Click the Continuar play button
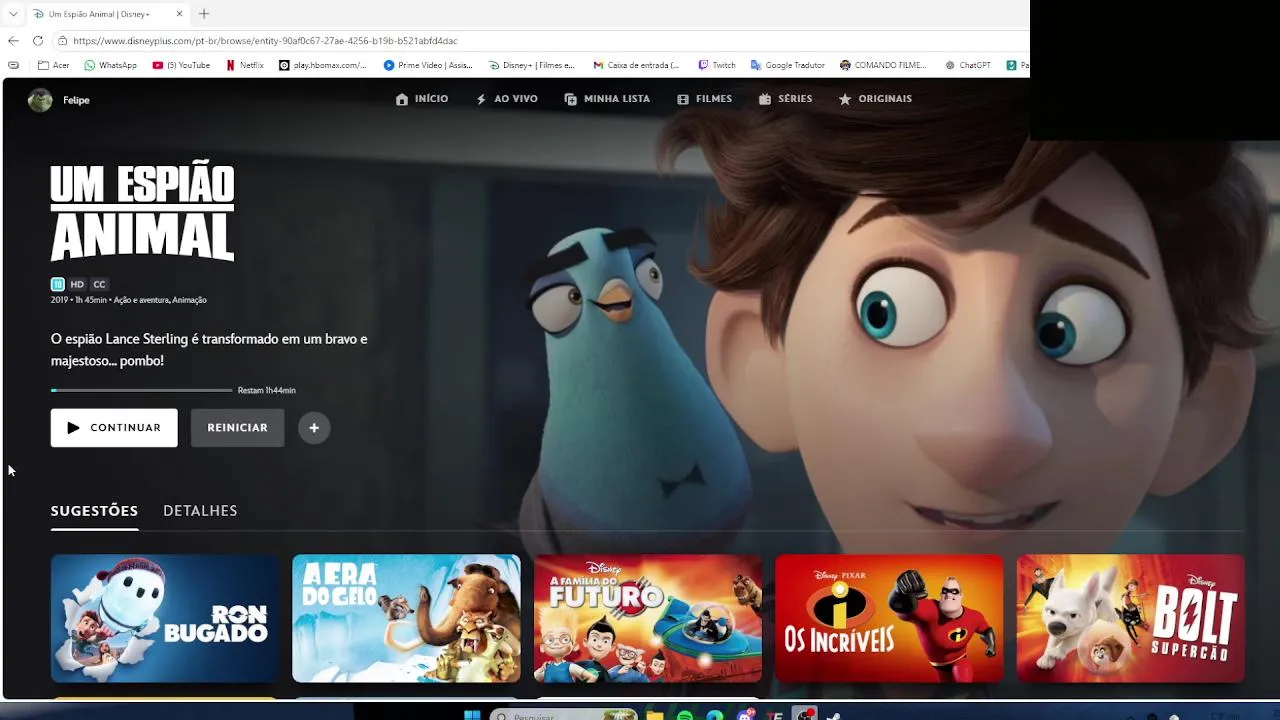 114,428
